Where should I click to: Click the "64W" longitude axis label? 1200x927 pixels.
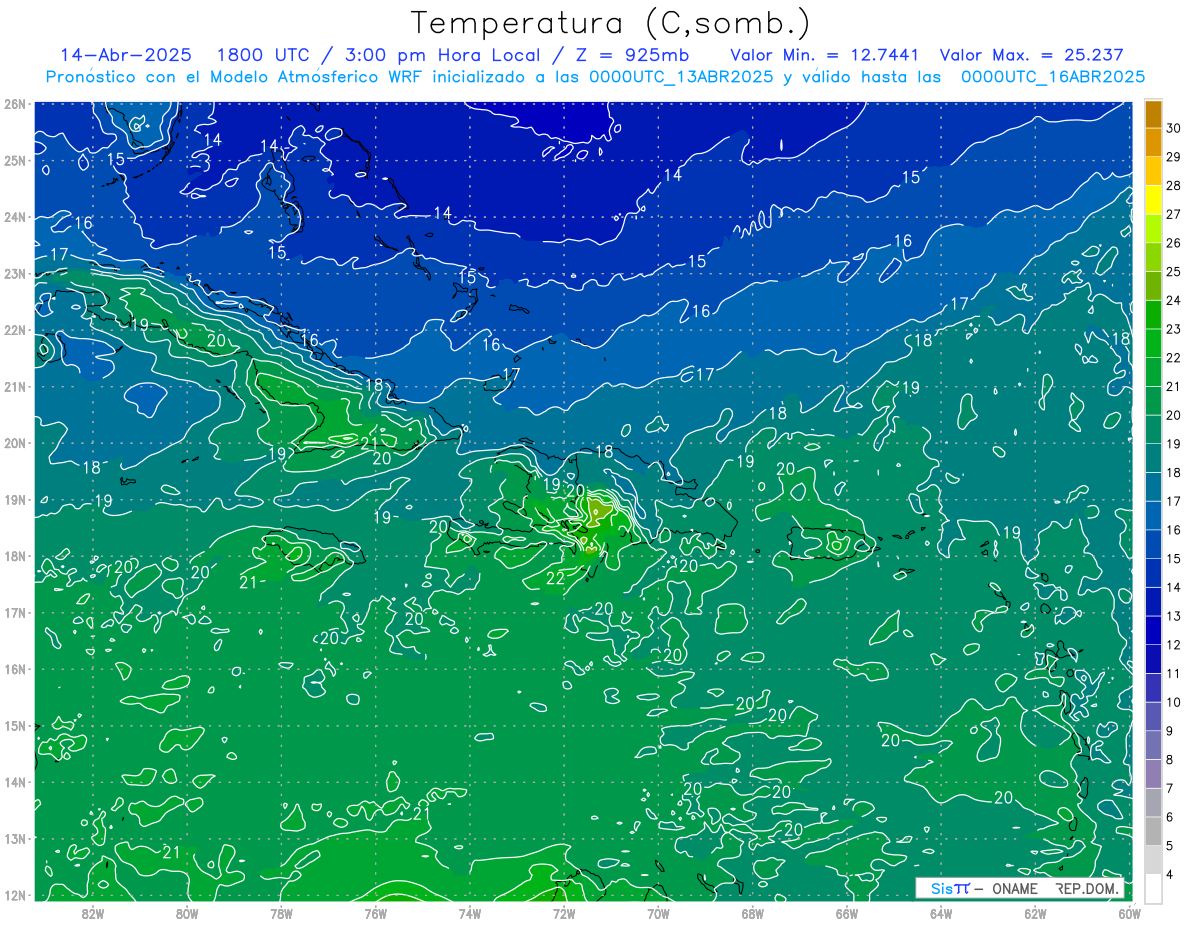[x=941, y=913]
